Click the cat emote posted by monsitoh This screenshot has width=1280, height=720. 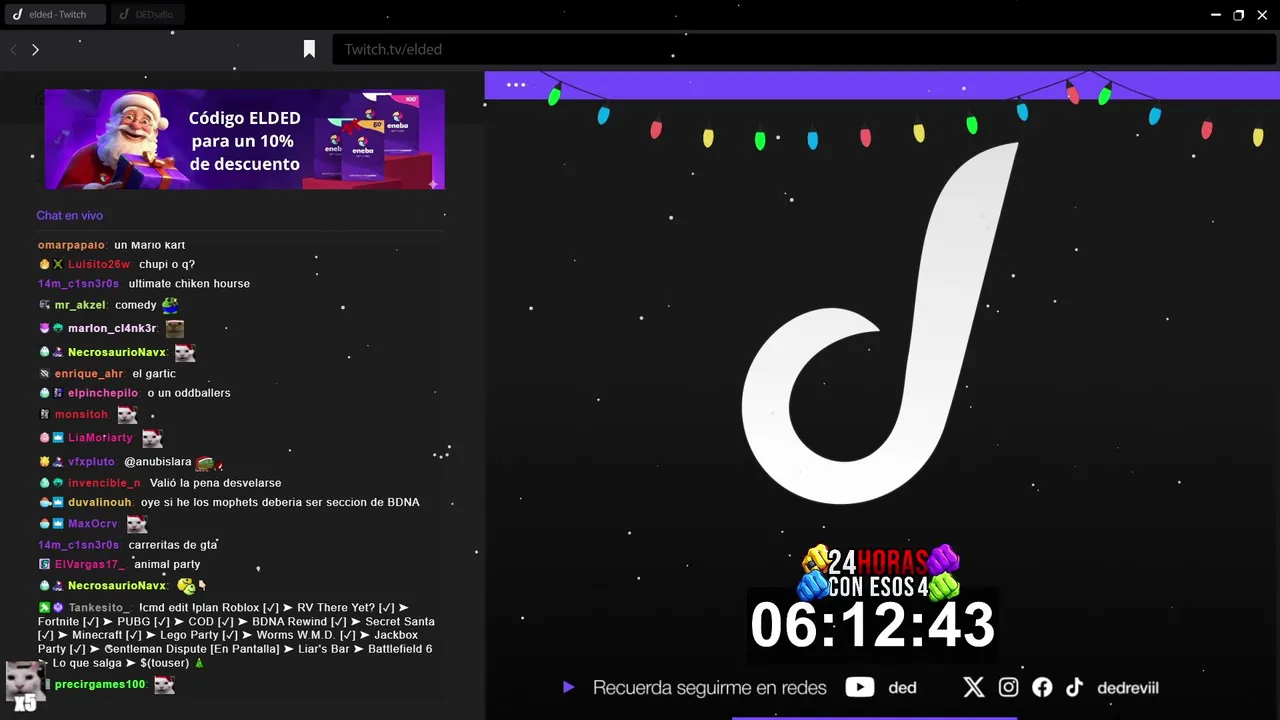127,414
